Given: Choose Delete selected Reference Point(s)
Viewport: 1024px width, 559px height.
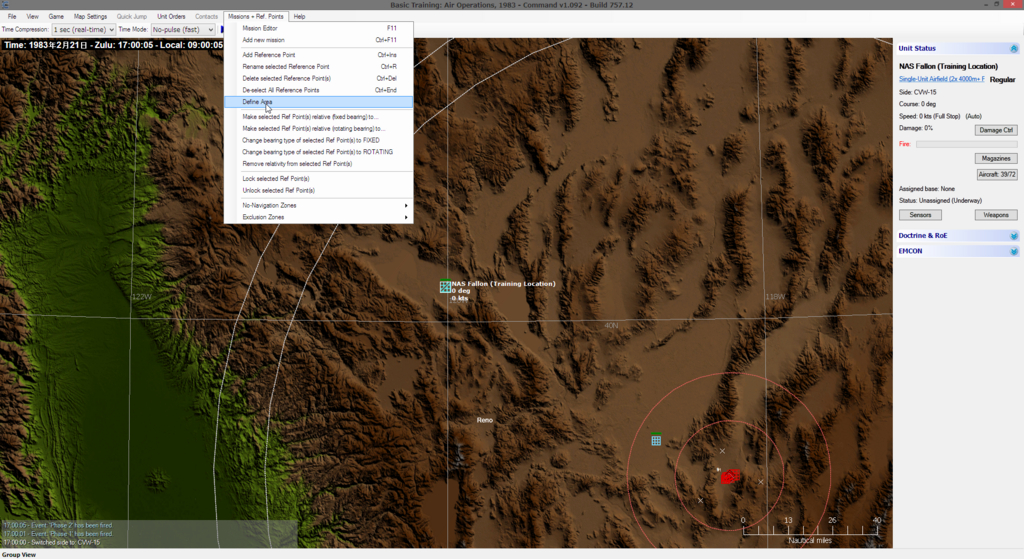Looking at the screenshot, I should pos(319,78).
